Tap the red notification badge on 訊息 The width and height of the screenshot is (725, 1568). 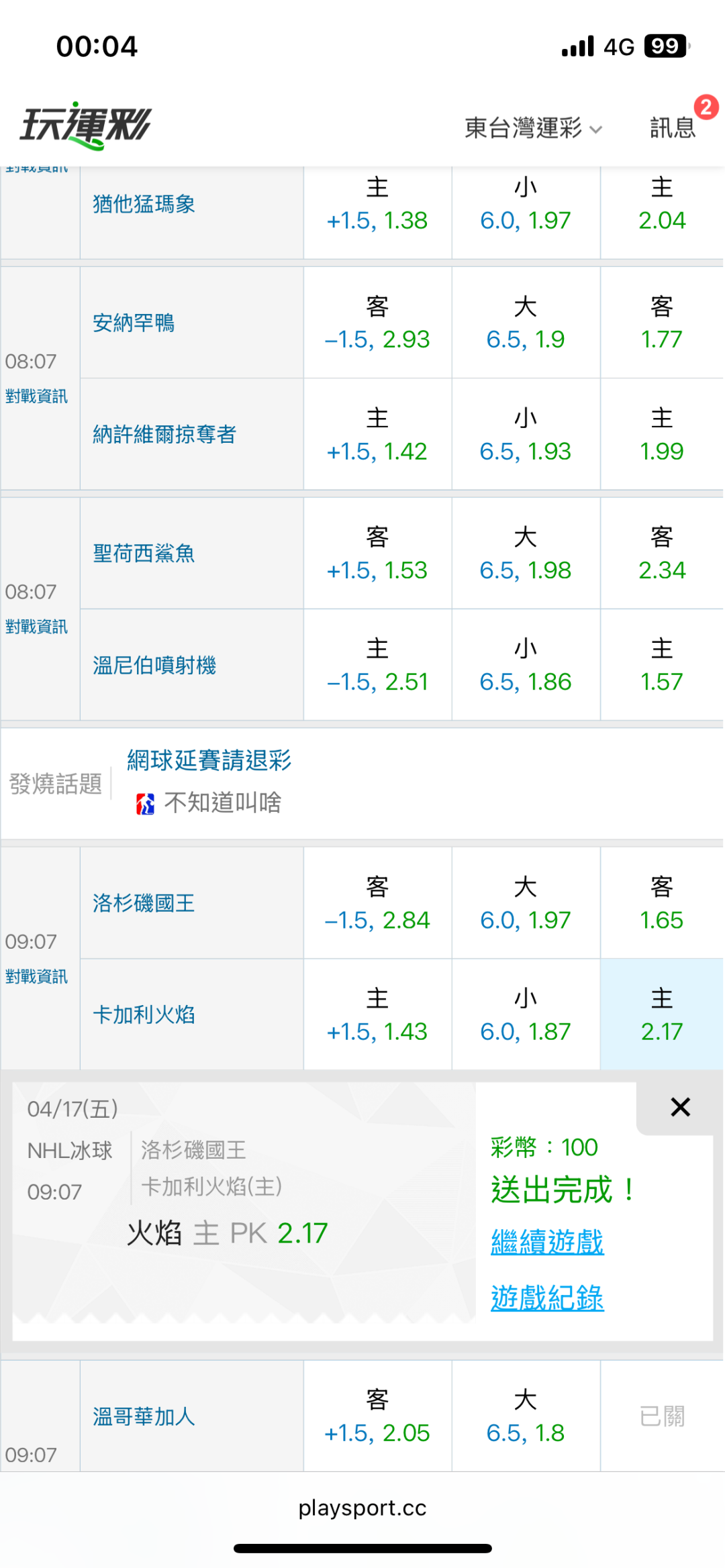tap(706, 107)
